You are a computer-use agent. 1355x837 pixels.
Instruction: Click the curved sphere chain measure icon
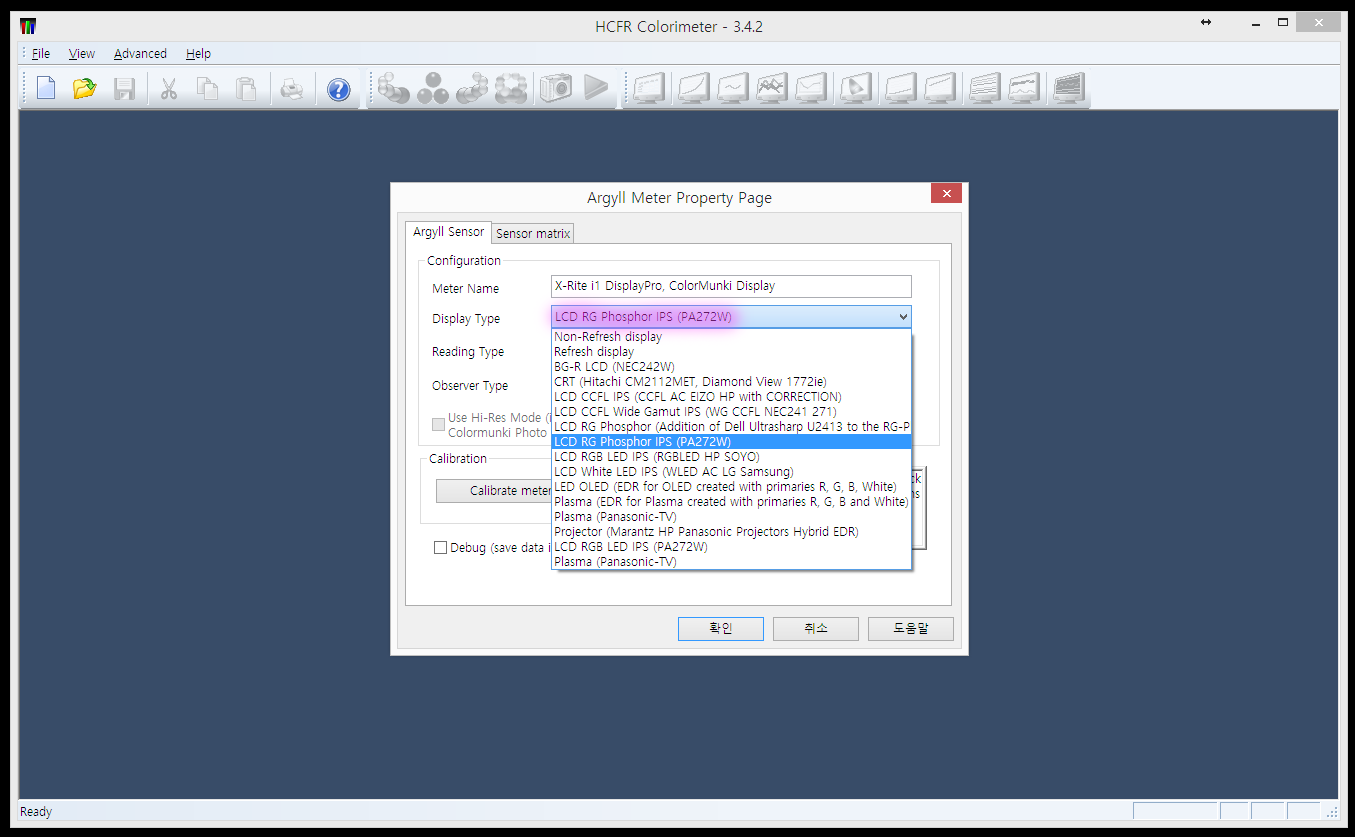472,89
